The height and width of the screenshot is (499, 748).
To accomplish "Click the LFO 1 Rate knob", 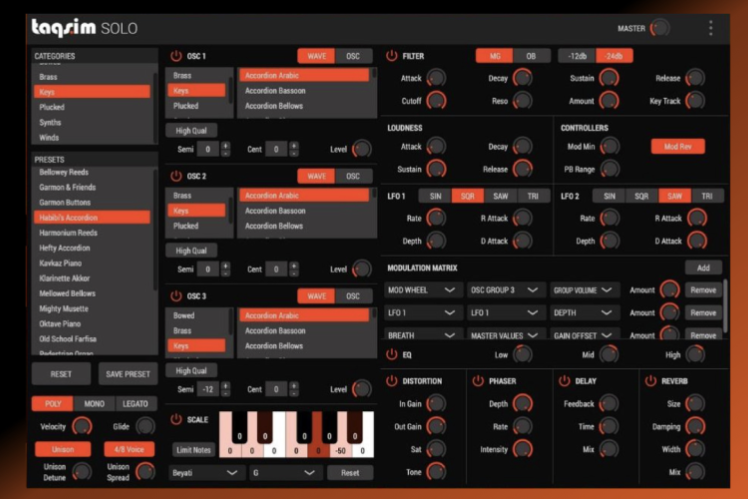I will click(436, 218).
